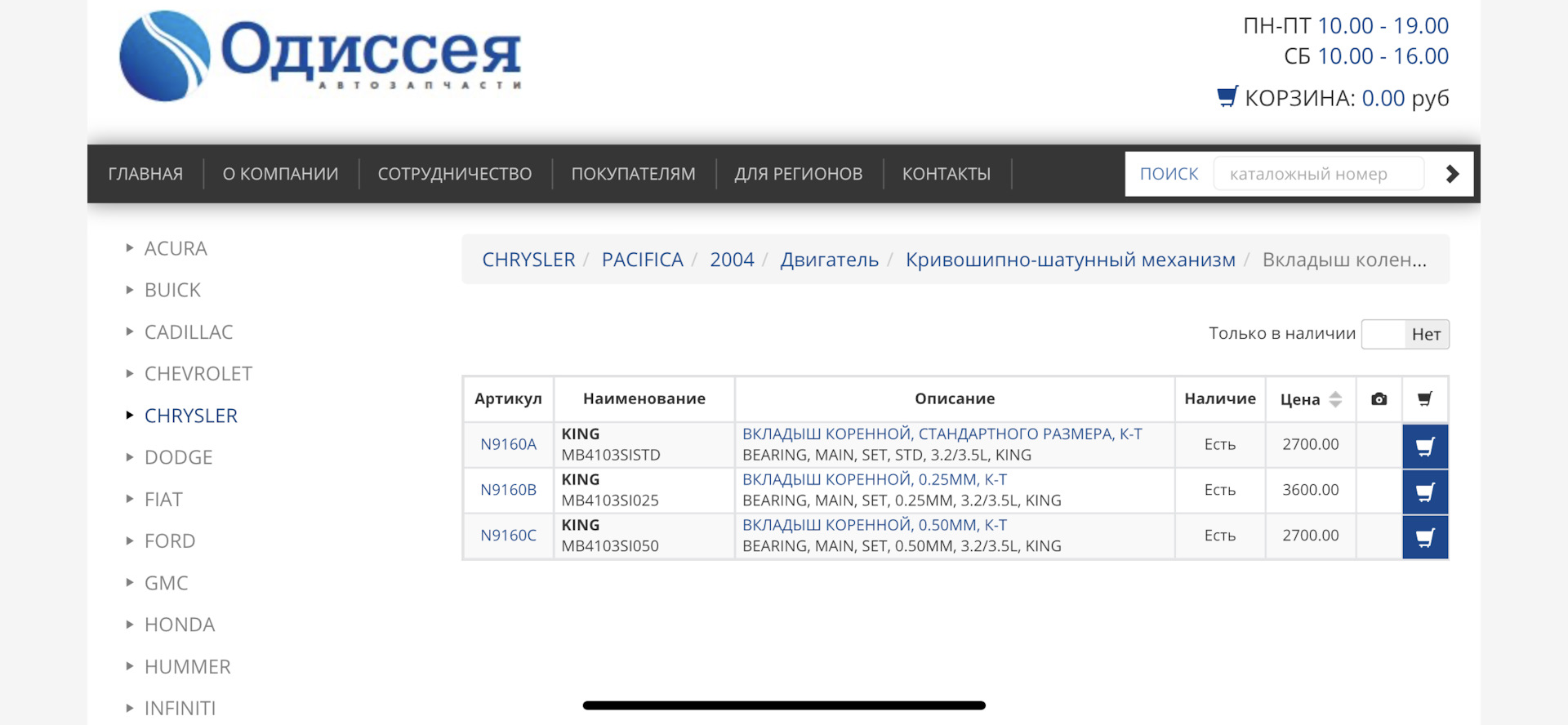
Task: Go to Кривошипно-шатунный механизм breadcrumb
Action: (x=1070, y=260)
